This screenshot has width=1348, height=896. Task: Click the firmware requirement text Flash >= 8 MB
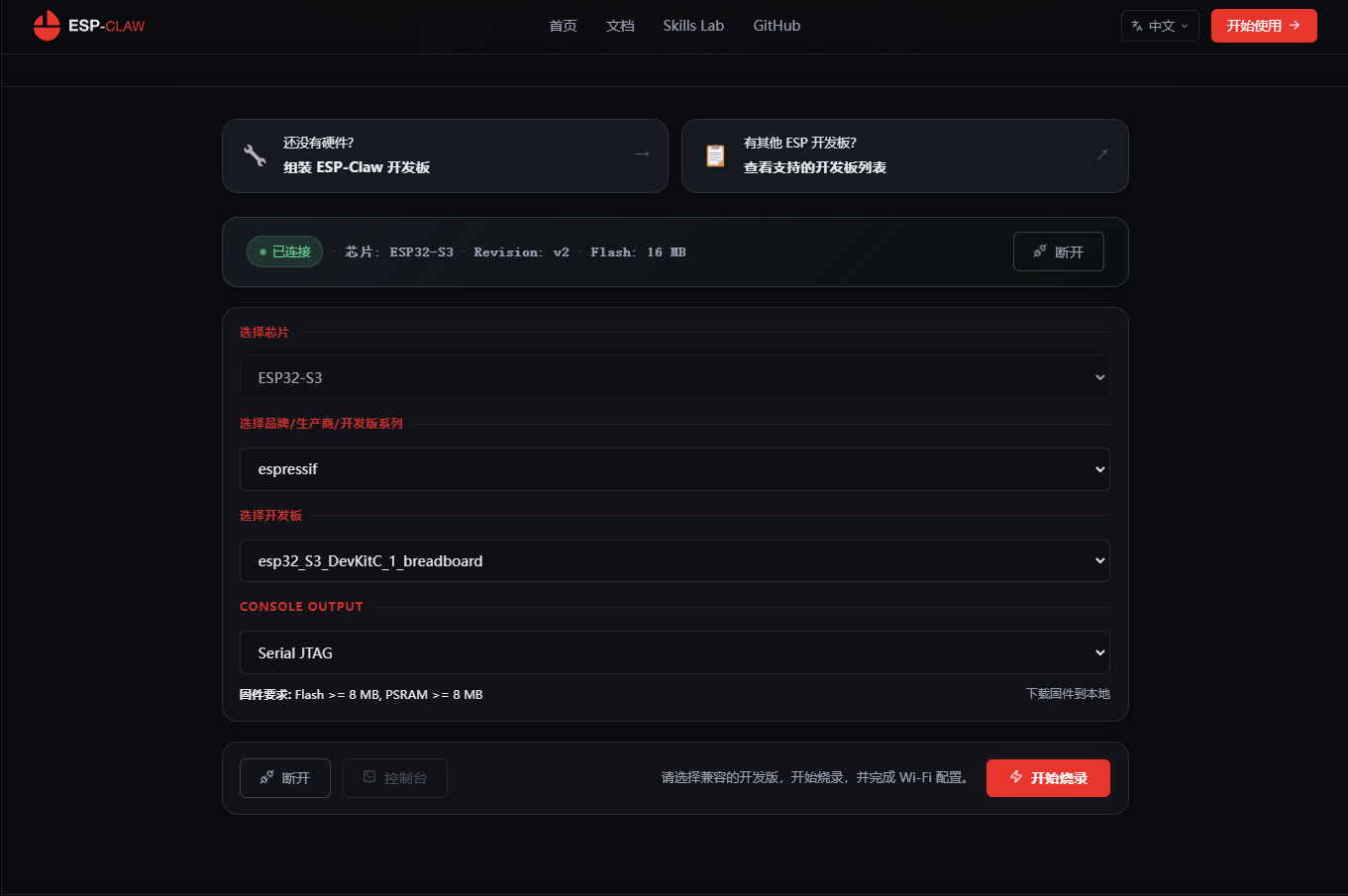(x=362, y=695)
